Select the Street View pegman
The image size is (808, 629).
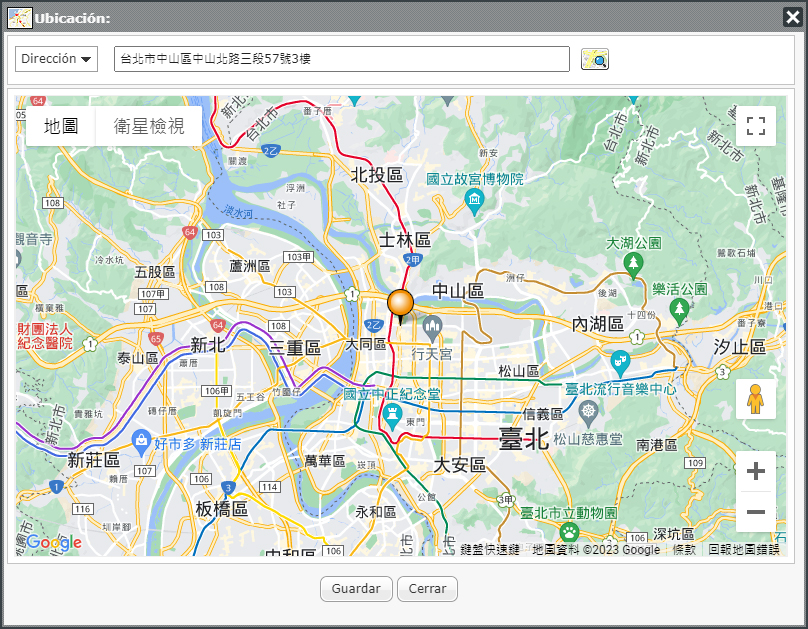[756, 399]
